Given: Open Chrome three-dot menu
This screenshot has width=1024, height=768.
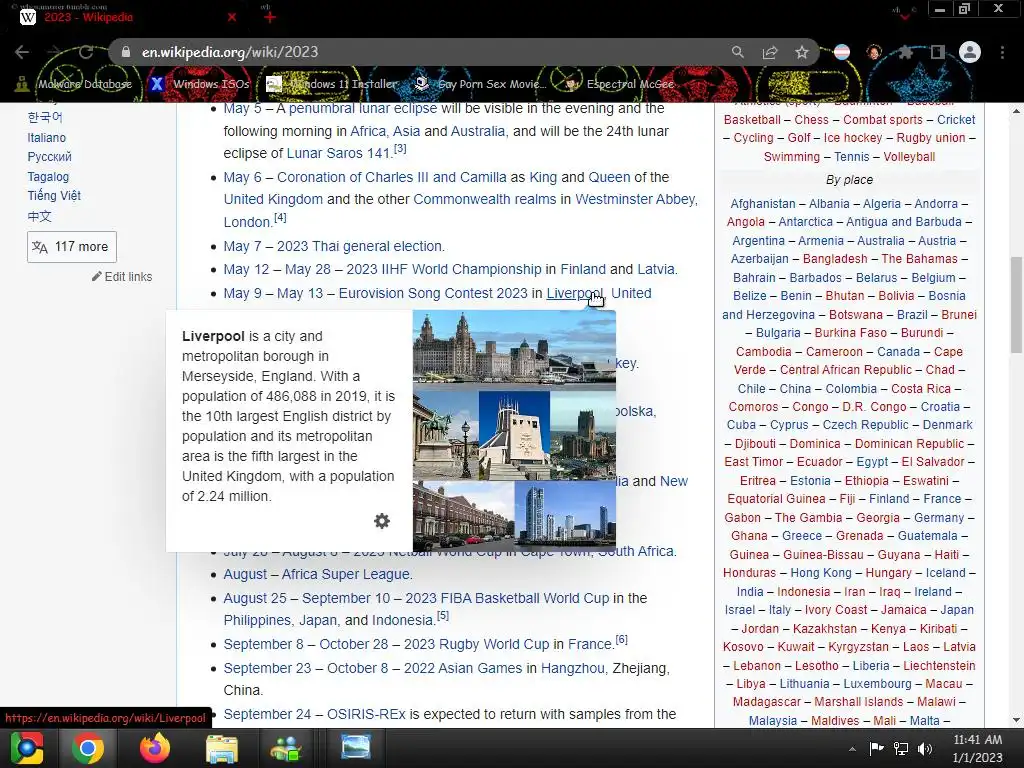Looking at the screenshot, I should tap(1002, 52).
